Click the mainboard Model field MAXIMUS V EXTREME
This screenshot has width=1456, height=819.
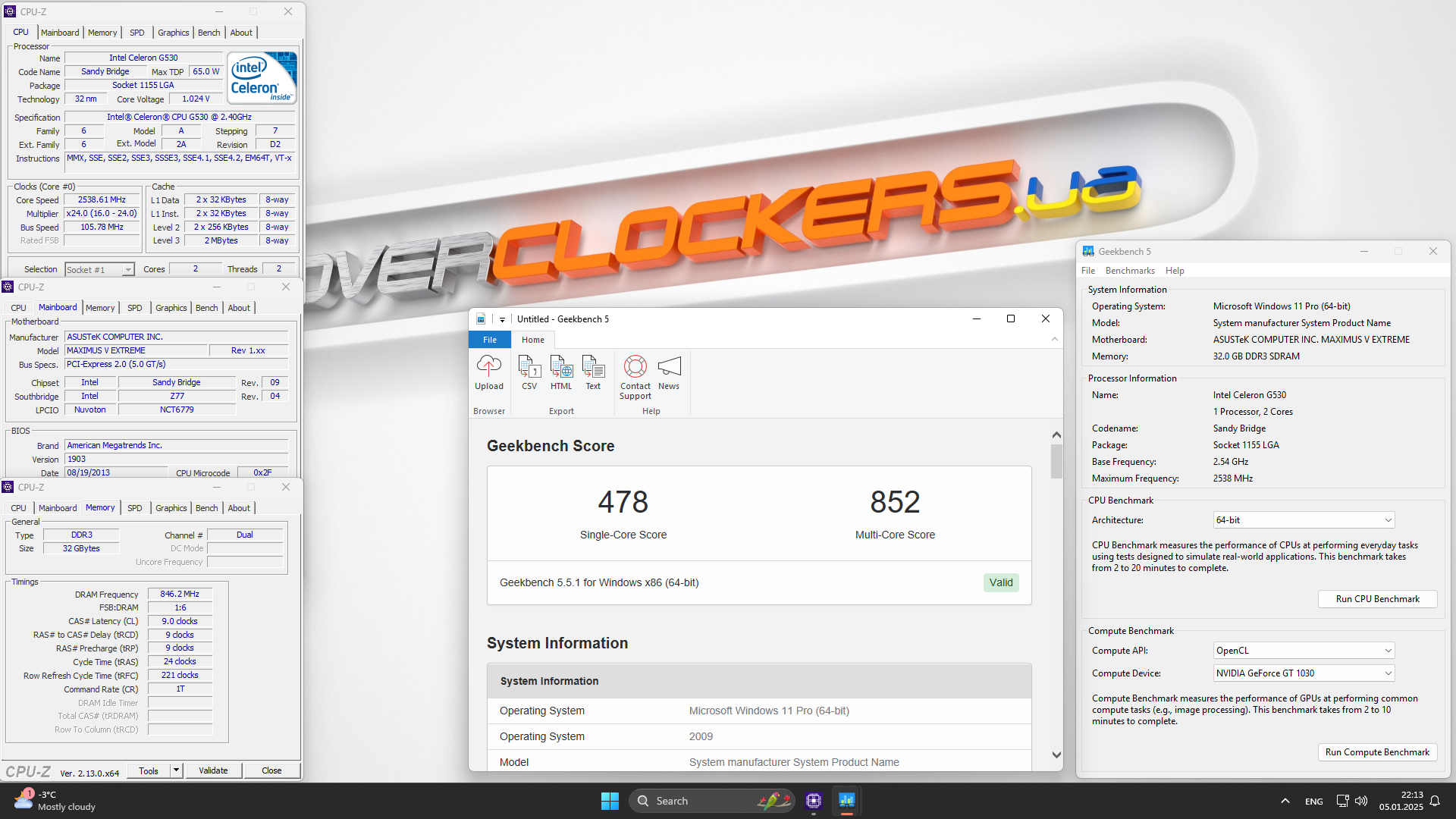click(x=136, y=350)
